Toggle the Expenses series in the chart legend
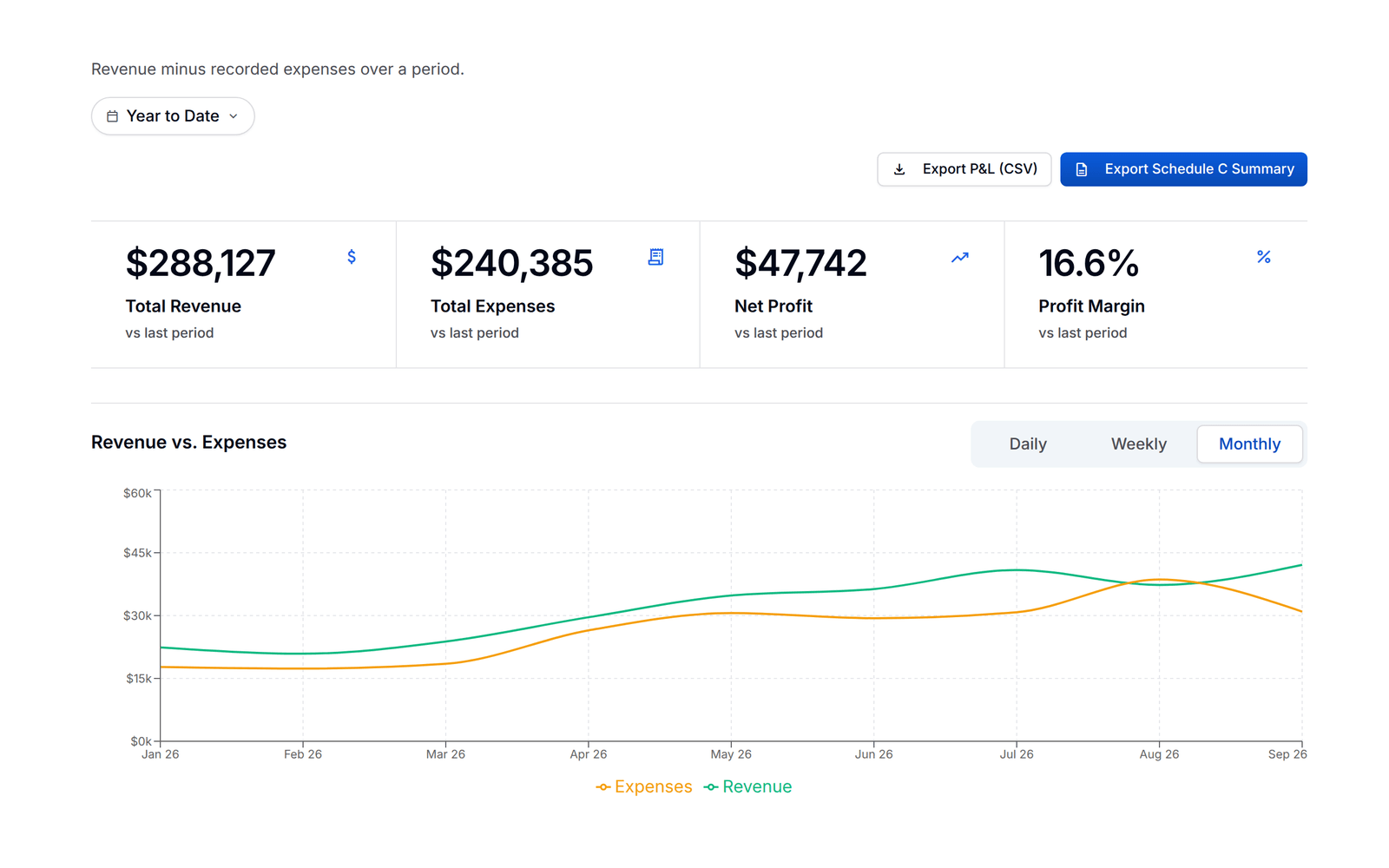The image size is (1389, 868). click(x=644, y=787)
